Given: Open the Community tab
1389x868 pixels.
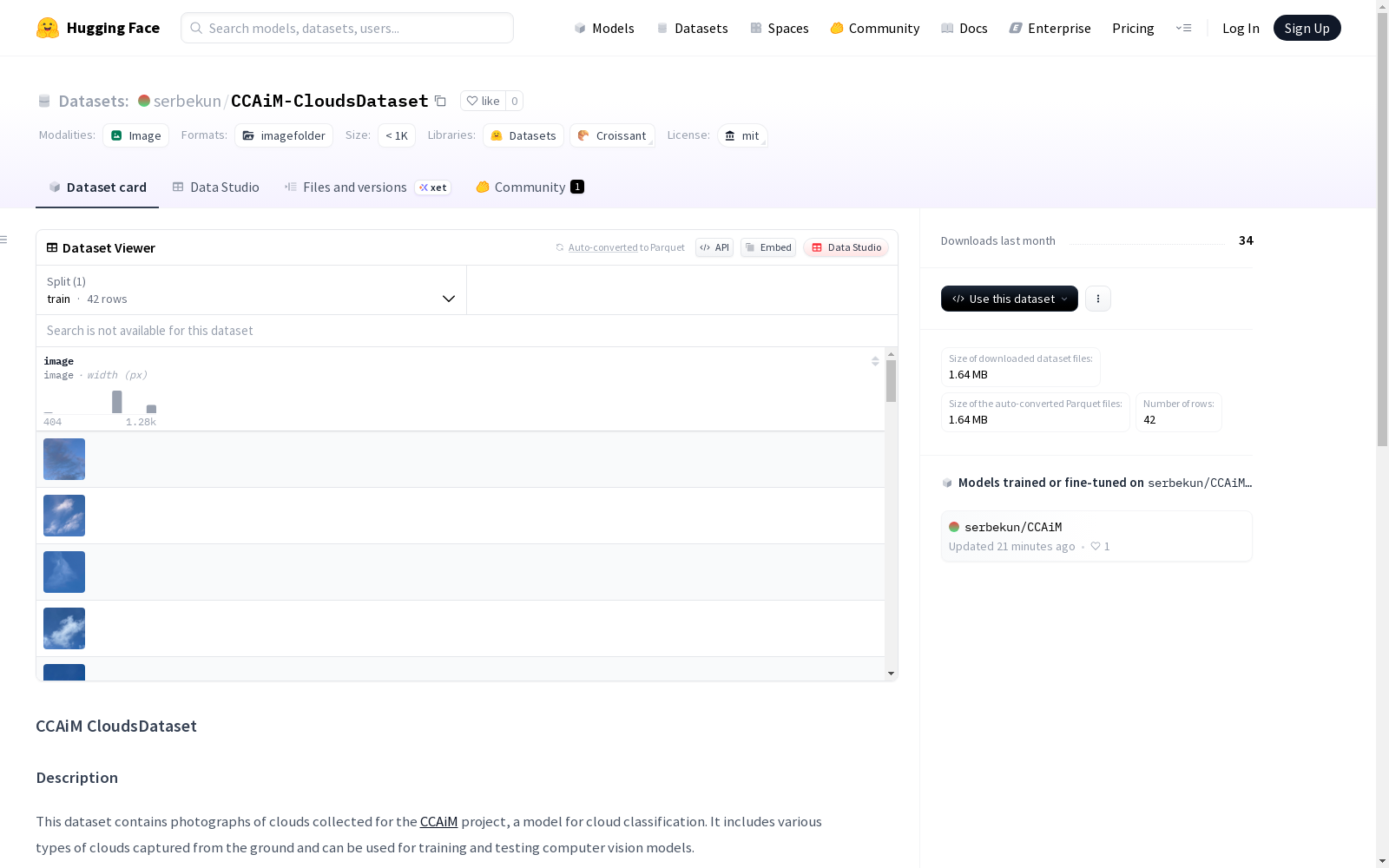Looking at the screenshot, I should (530, 187).
